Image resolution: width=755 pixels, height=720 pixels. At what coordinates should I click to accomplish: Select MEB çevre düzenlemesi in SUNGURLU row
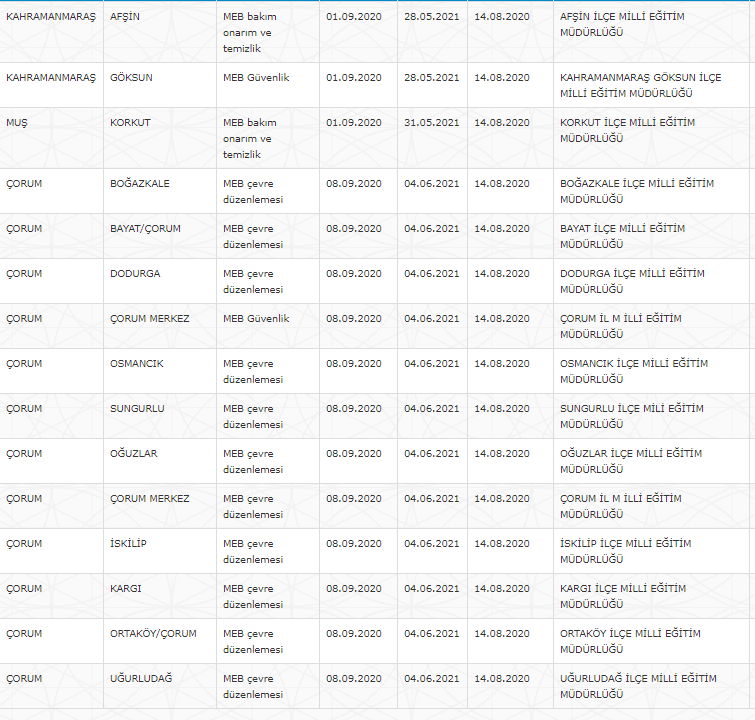pyautogui.click(x=253, y=416)
